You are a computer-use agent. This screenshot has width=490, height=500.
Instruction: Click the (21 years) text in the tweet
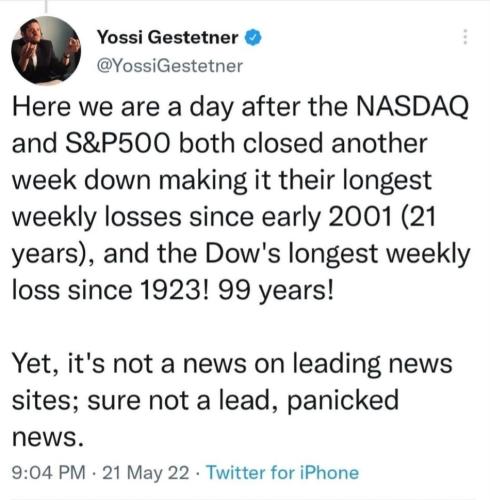(x=224, y=235)
